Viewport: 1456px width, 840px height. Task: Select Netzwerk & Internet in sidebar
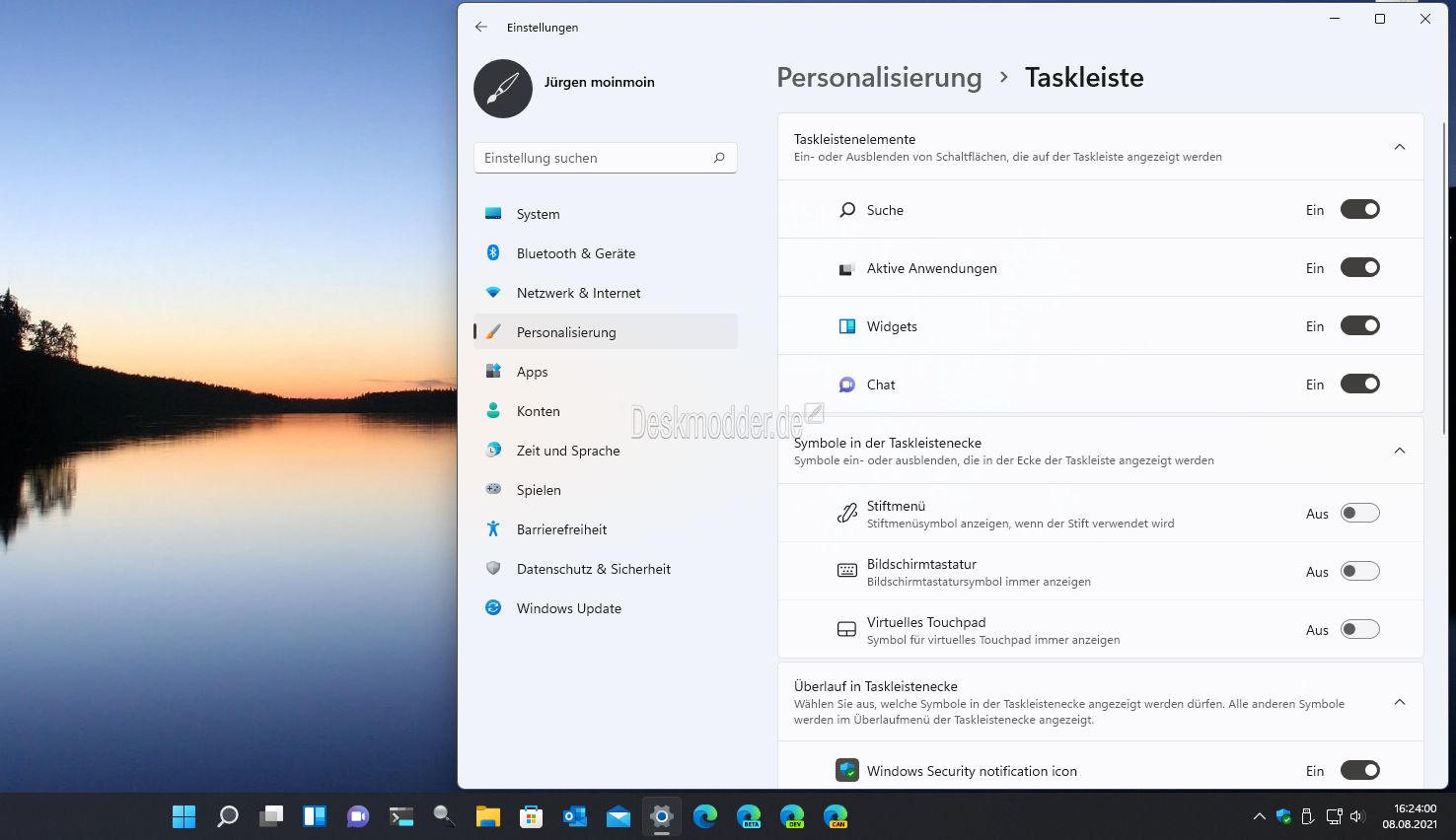pos(606,292)
